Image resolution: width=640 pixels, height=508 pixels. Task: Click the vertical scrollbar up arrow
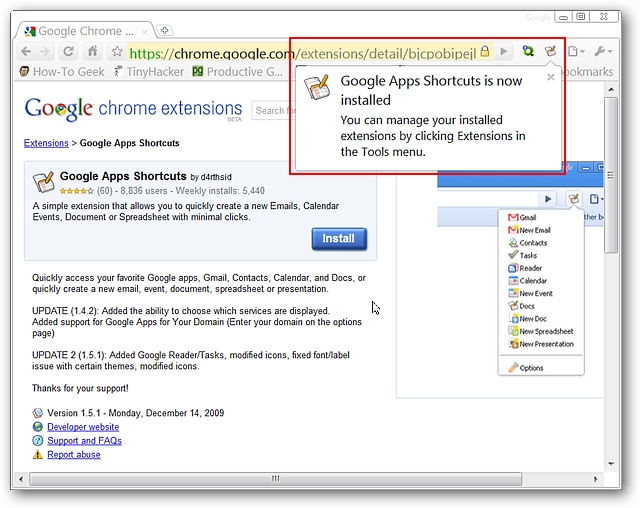coord(611,89)
